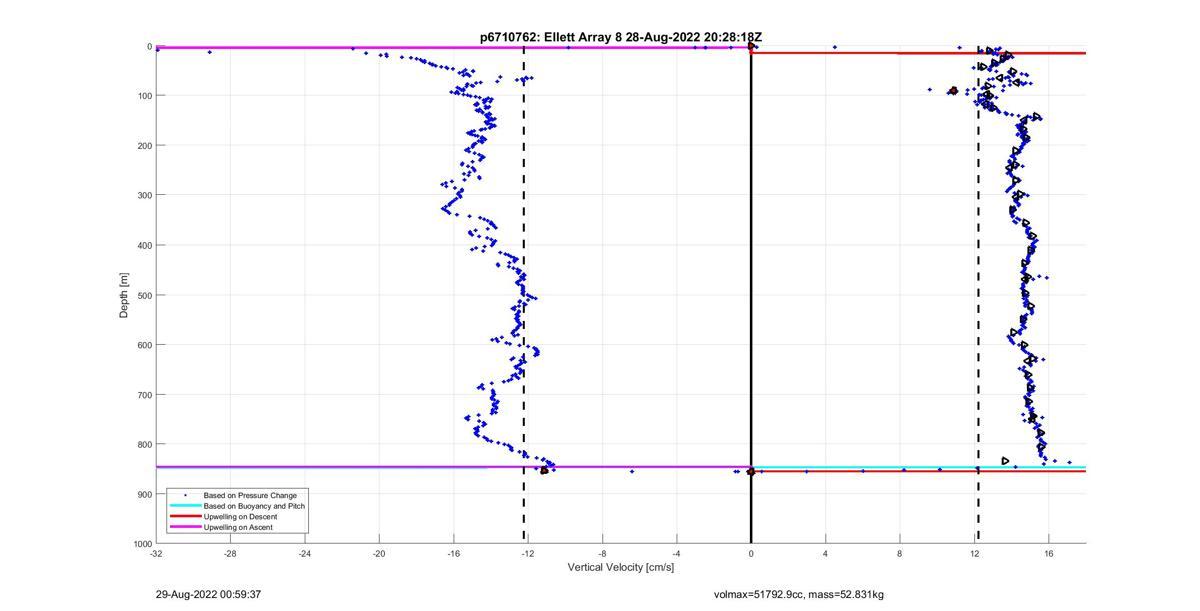
Task: Click the x-axis tick label 8
Action: [x=899, y=553]
